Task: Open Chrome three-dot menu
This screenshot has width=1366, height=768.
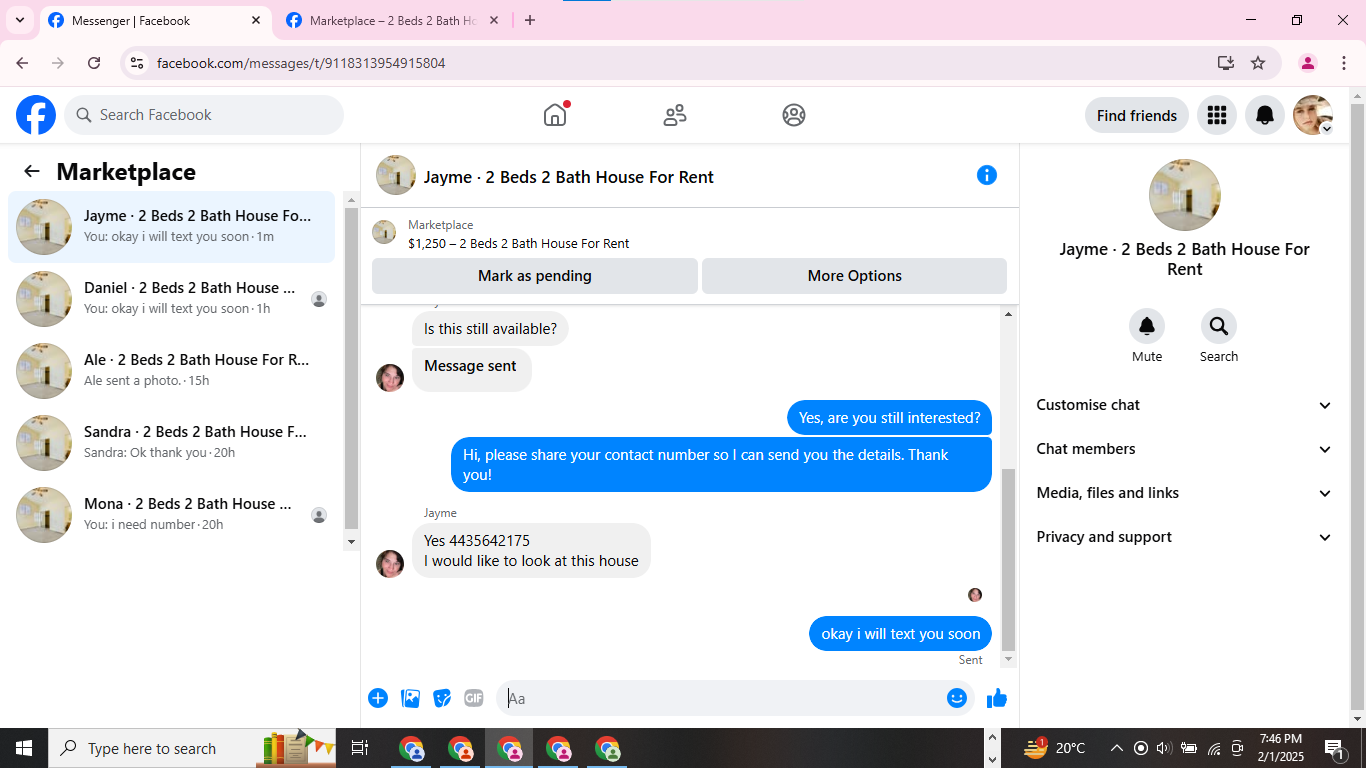Action: coord(1344,63)
